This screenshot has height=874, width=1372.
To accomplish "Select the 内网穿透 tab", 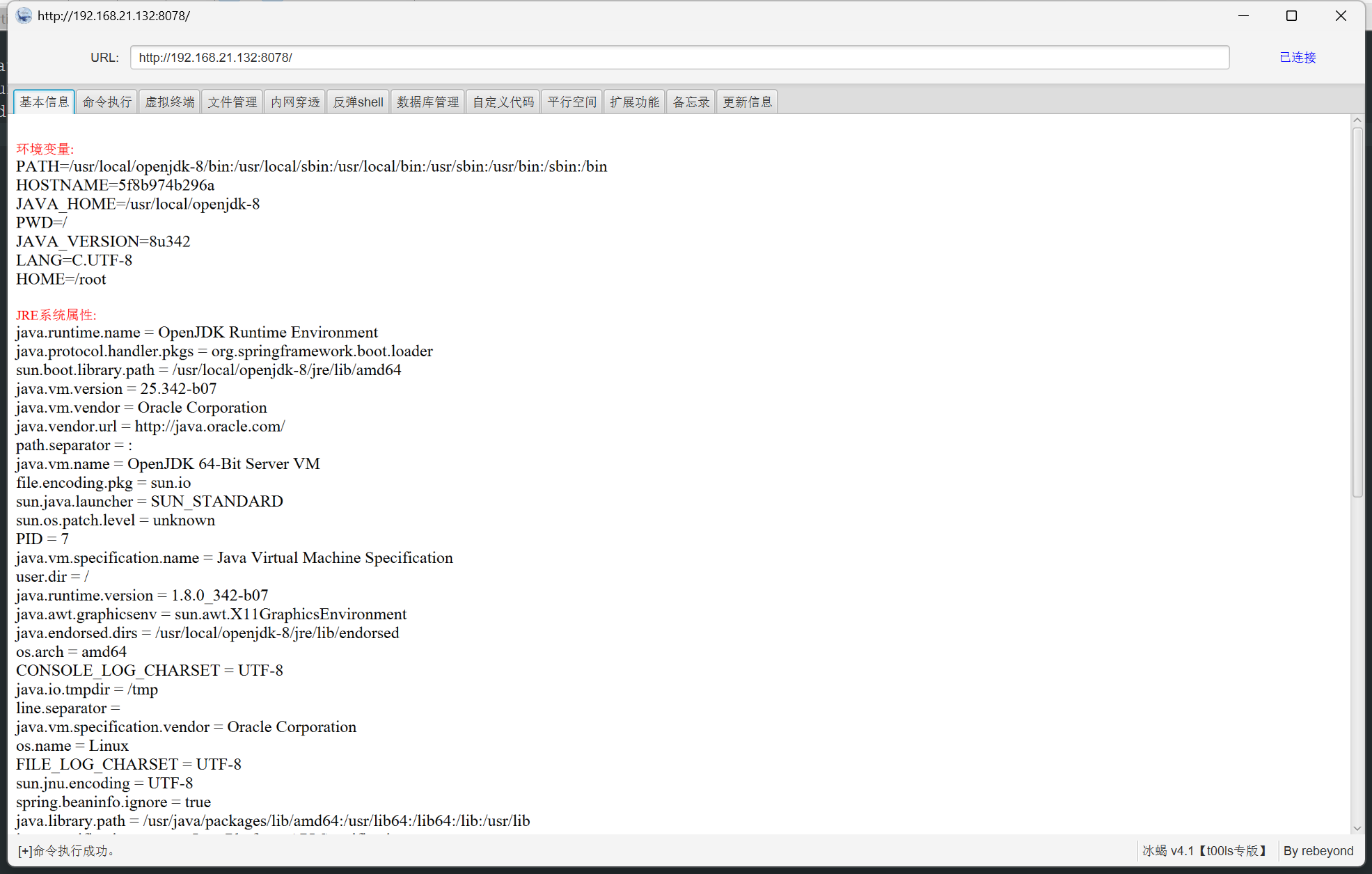I will point(295,102).
